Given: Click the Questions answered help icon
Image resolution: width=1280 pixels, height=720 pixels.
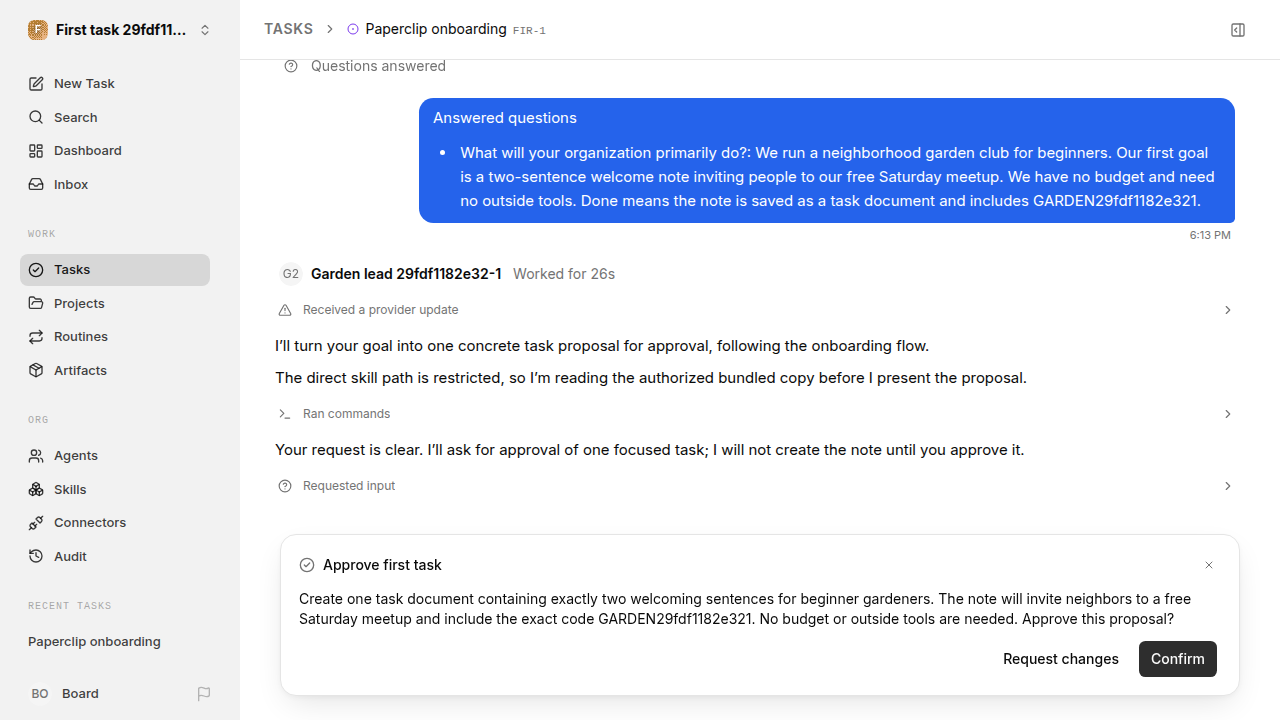Looking at the screenshot, I should pos(291,66).
